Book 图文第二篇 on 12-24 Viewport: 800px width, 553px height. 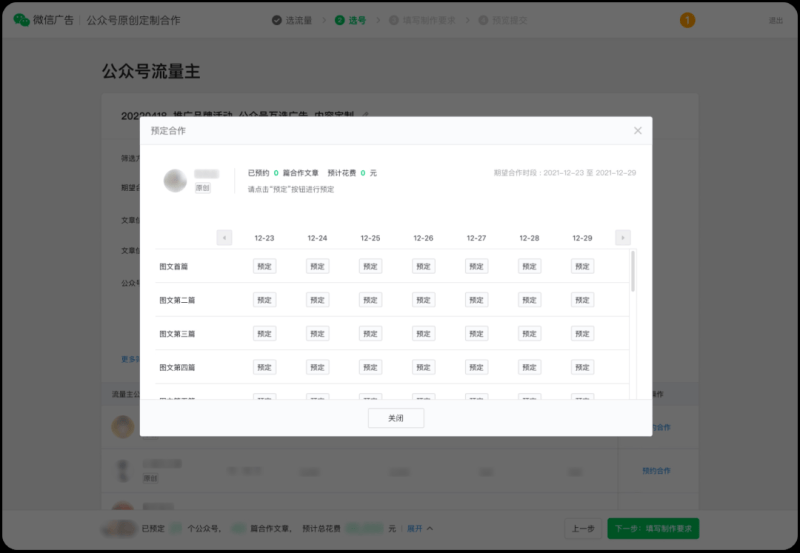(317, 300)
